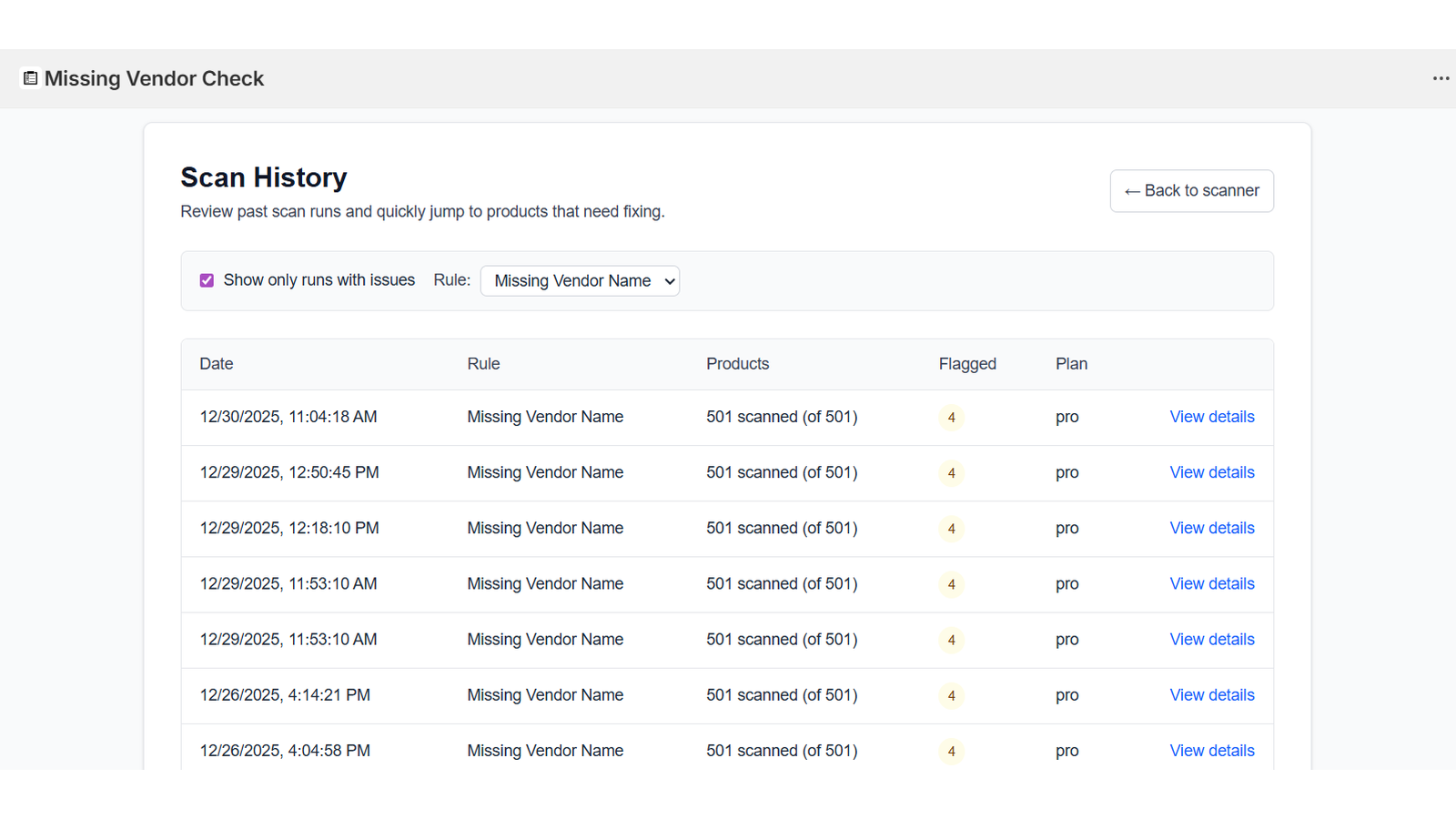This screenshot has height=819, width=1456.
Task: View details for 12/30/2025 11:04:18 AM scan
Action: pyautogui.click(x=1211, y=417)
